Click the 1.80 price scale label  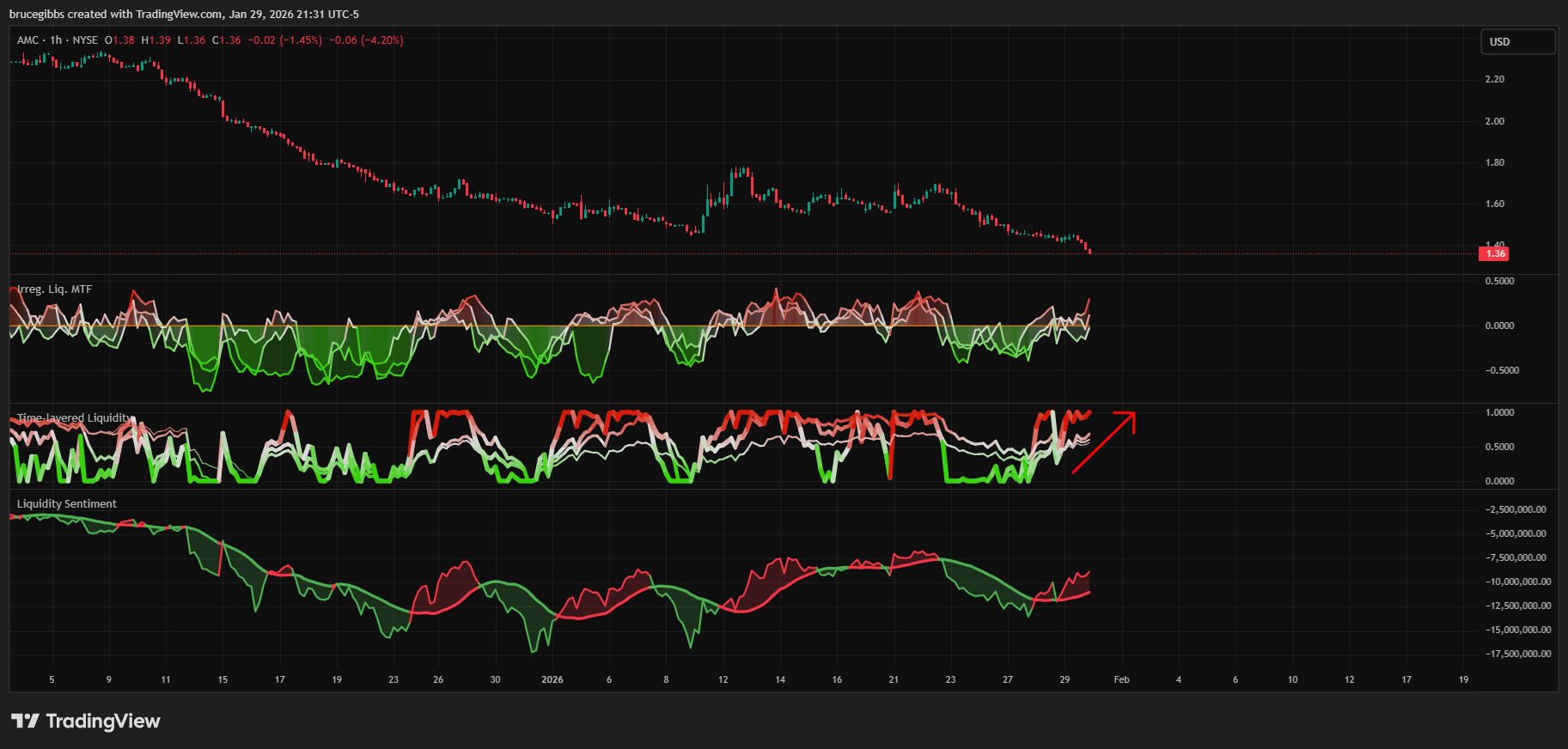pyautogui.click(x=1495, y=162)
